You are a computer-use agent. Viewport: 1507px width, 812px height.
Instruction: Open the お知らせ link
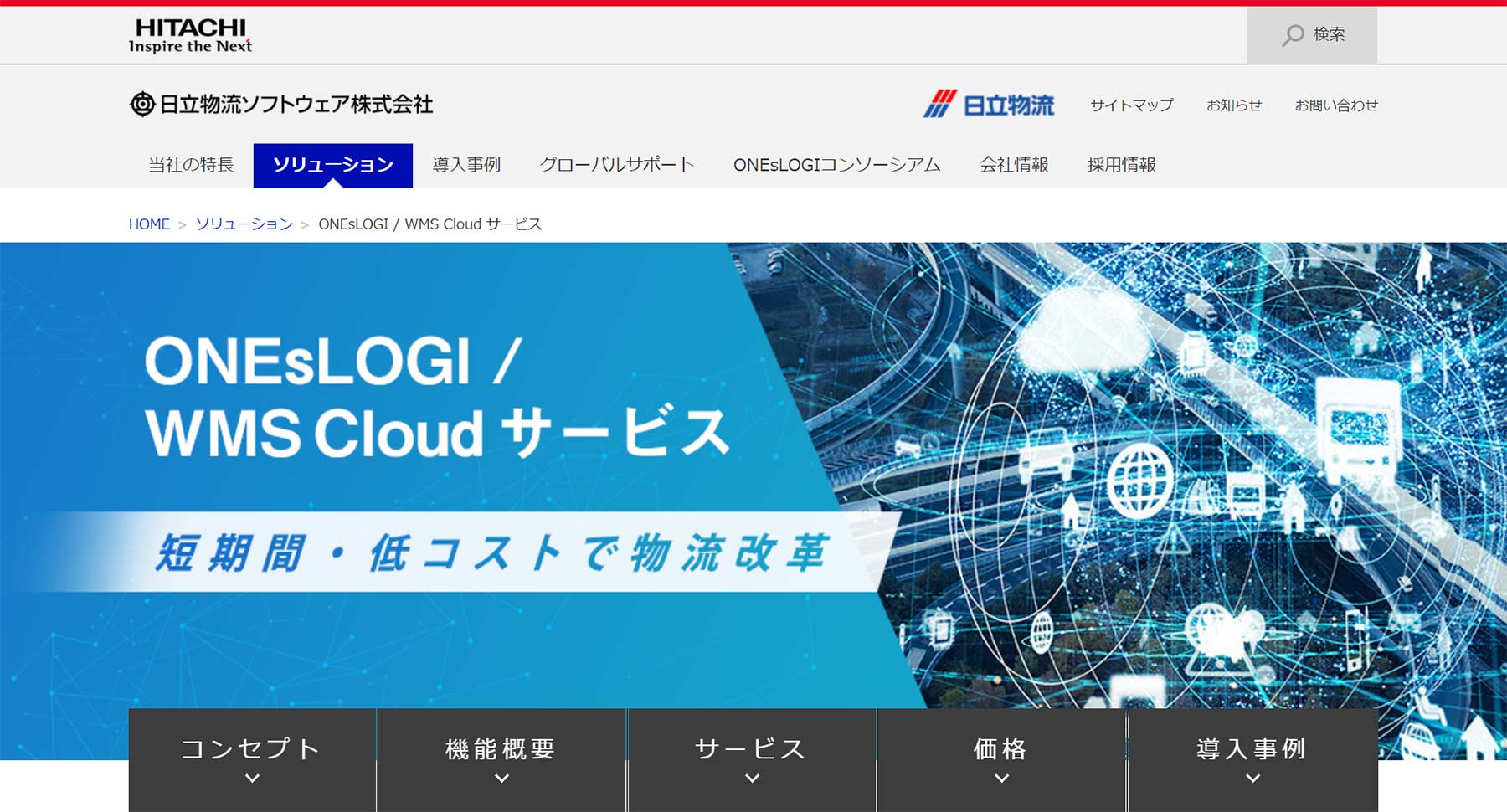click(x=1234, y=105)
